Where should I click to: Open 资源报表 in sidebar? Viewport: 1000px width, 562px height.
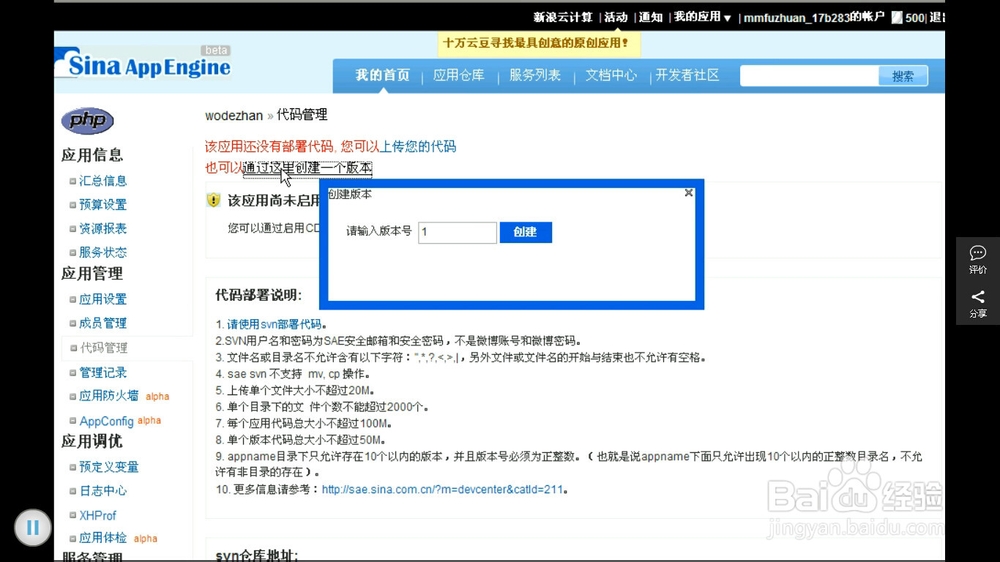pyautogui.click(x=103, y=228)
